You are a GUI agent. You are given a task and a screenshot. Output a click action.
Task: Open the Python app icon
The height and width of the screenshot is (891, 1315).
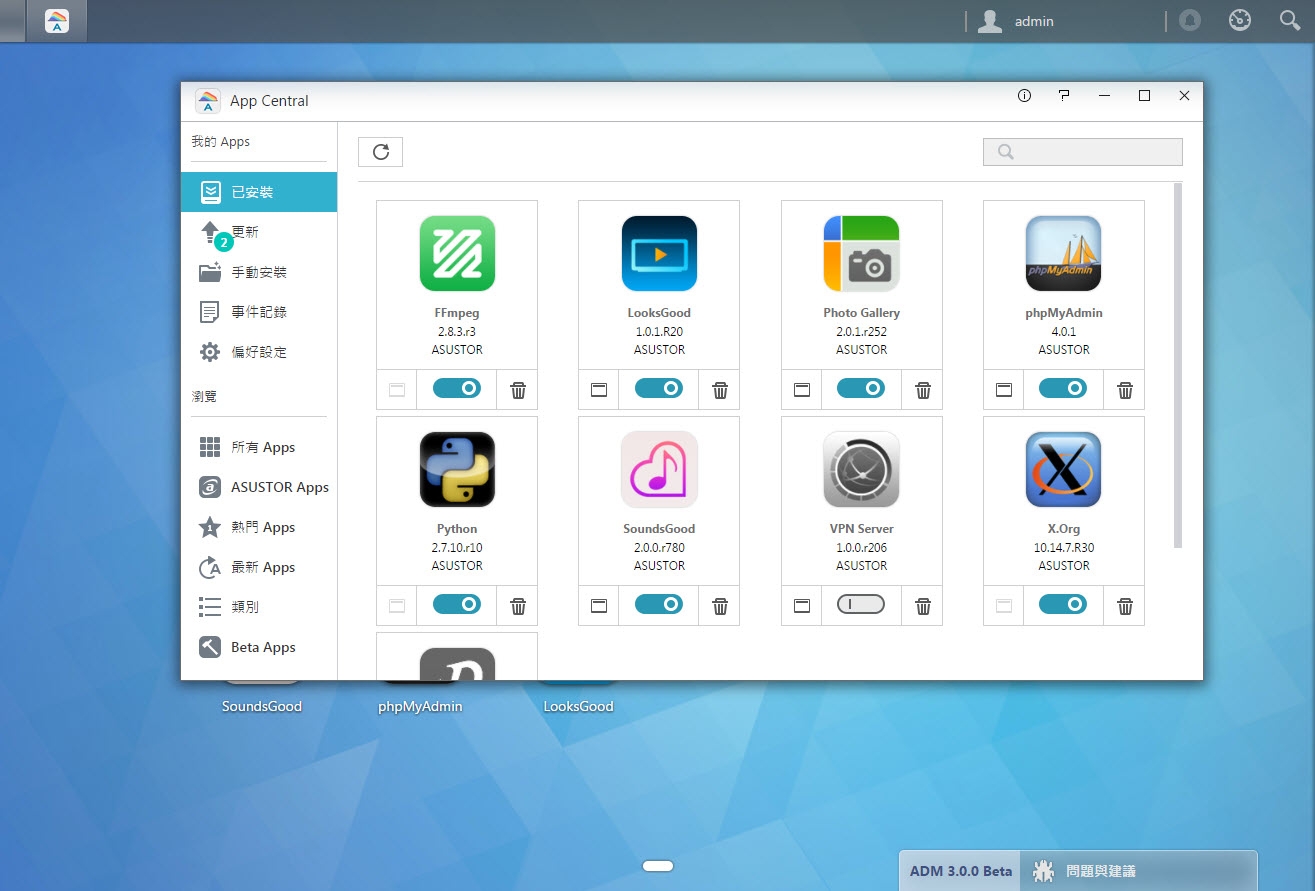pos(457,470)
